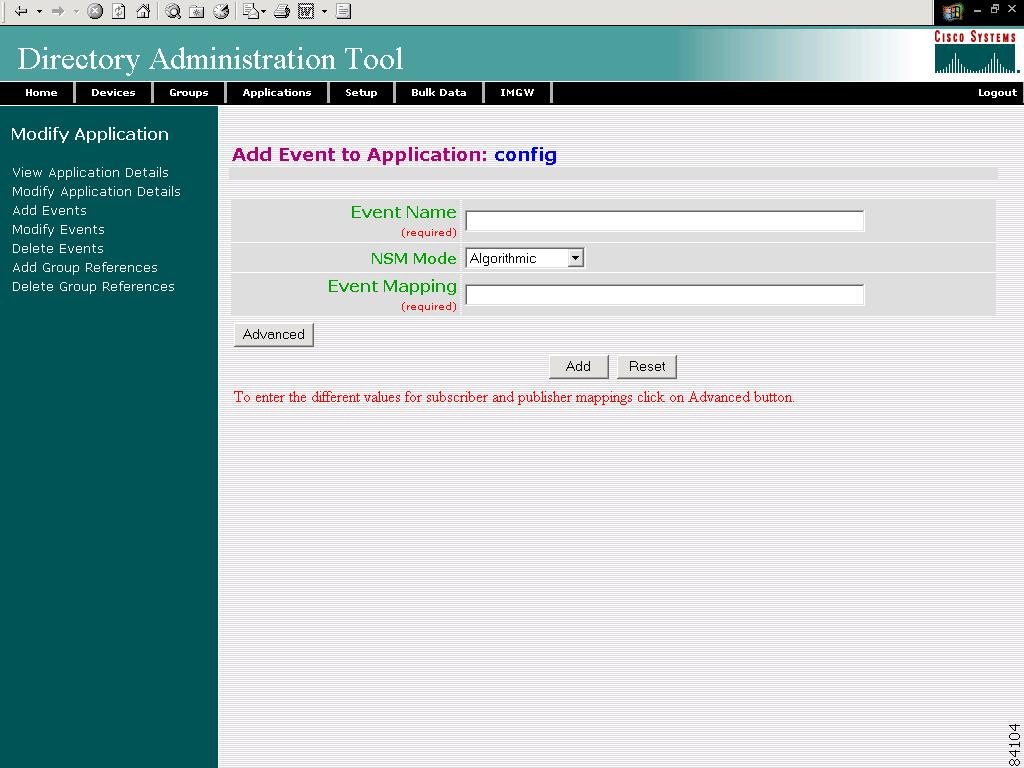
Task: Expand the Edit with Word dropdown arrow
Action: (x=322, y=12)
